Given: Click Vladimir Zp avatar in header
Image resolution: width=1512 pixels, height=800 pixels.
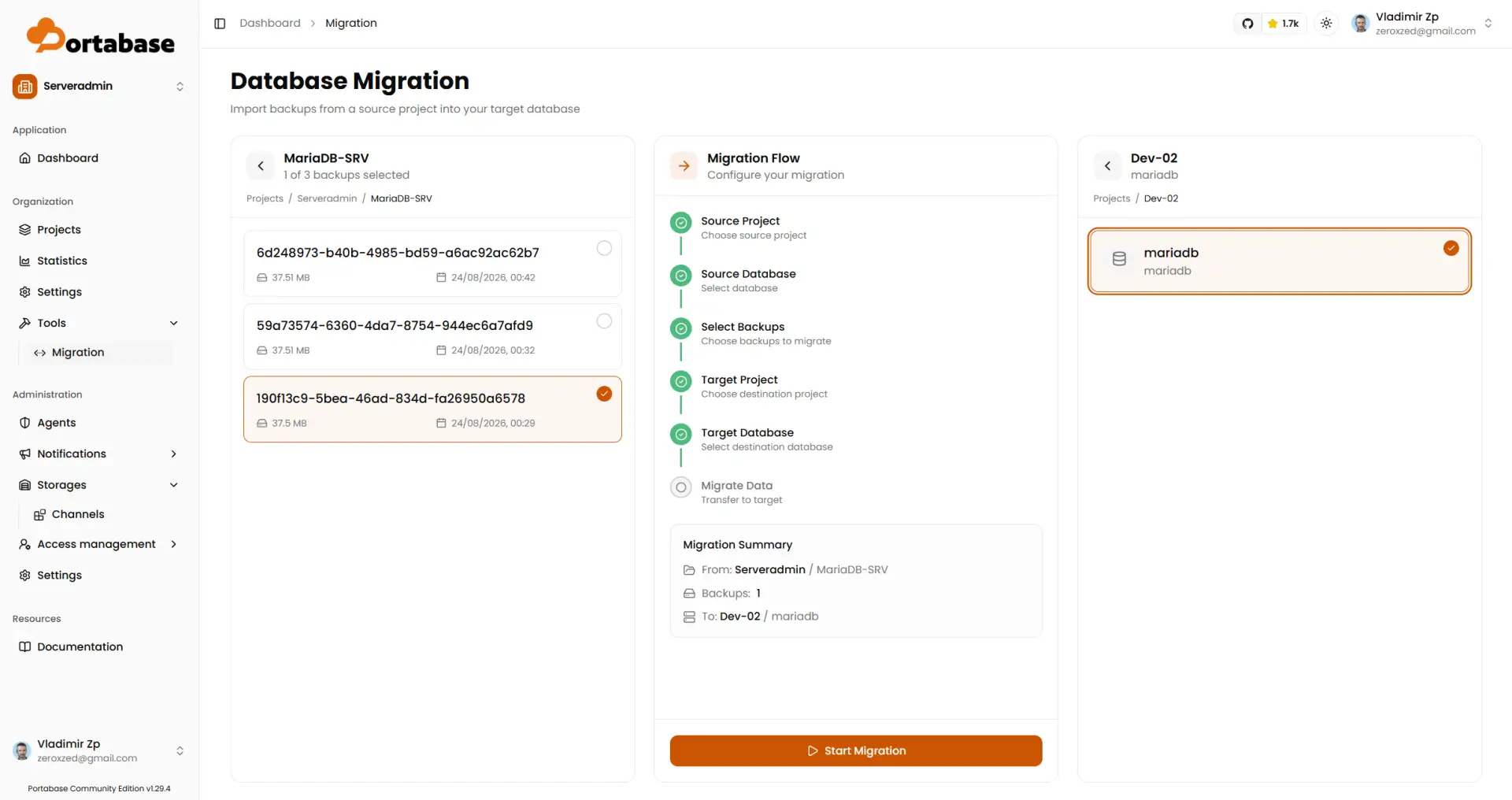Looking at the screenshot, I should pos(1360,24).
